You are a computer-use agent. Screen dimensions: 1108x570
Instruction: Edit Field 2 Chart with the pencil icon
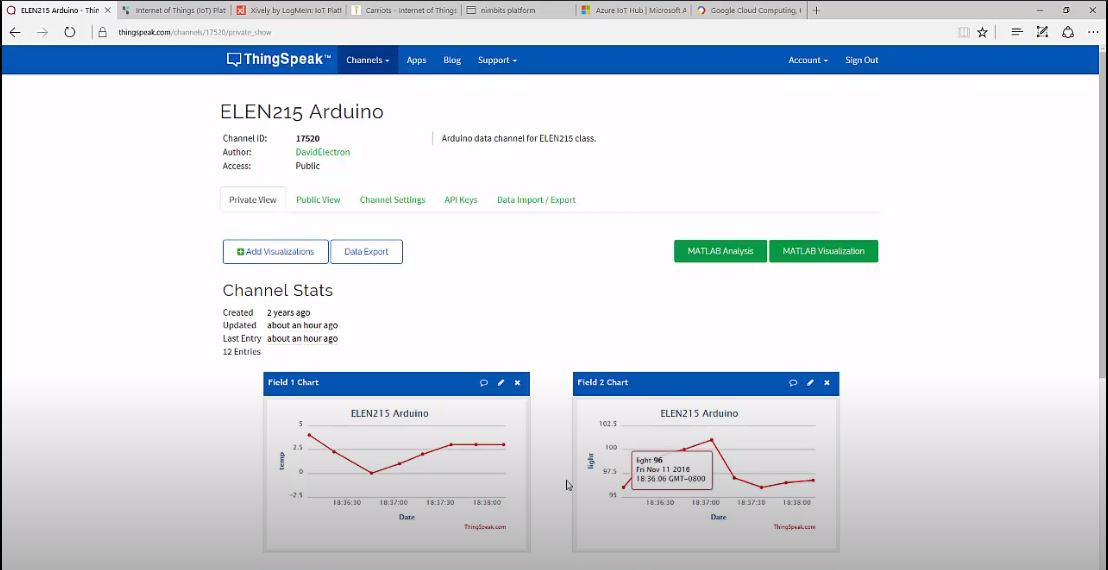pos(811,383)
